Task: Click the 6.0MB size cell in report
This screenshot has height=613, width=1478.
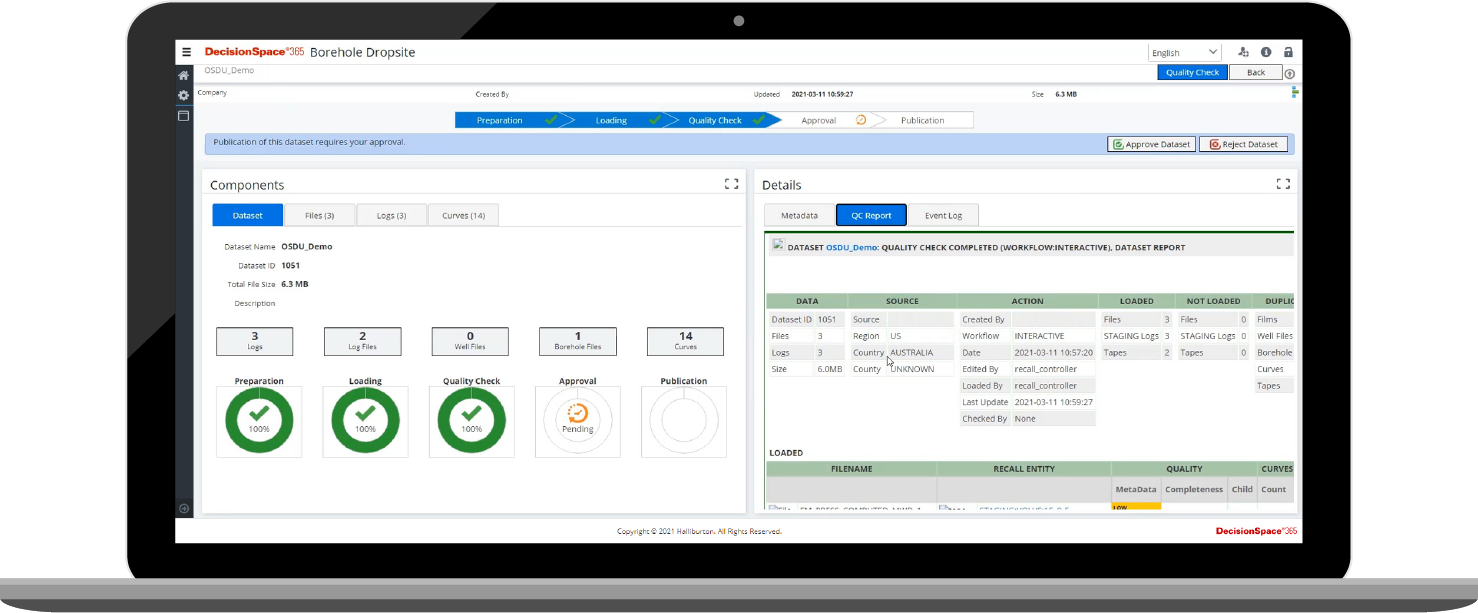Action: [829, 369]
